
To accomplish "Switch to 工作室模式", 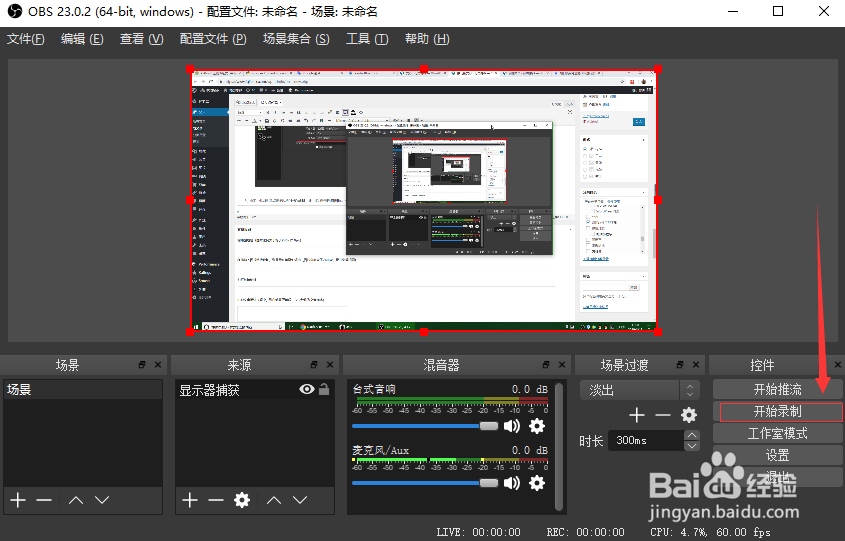I will (778, 433).
